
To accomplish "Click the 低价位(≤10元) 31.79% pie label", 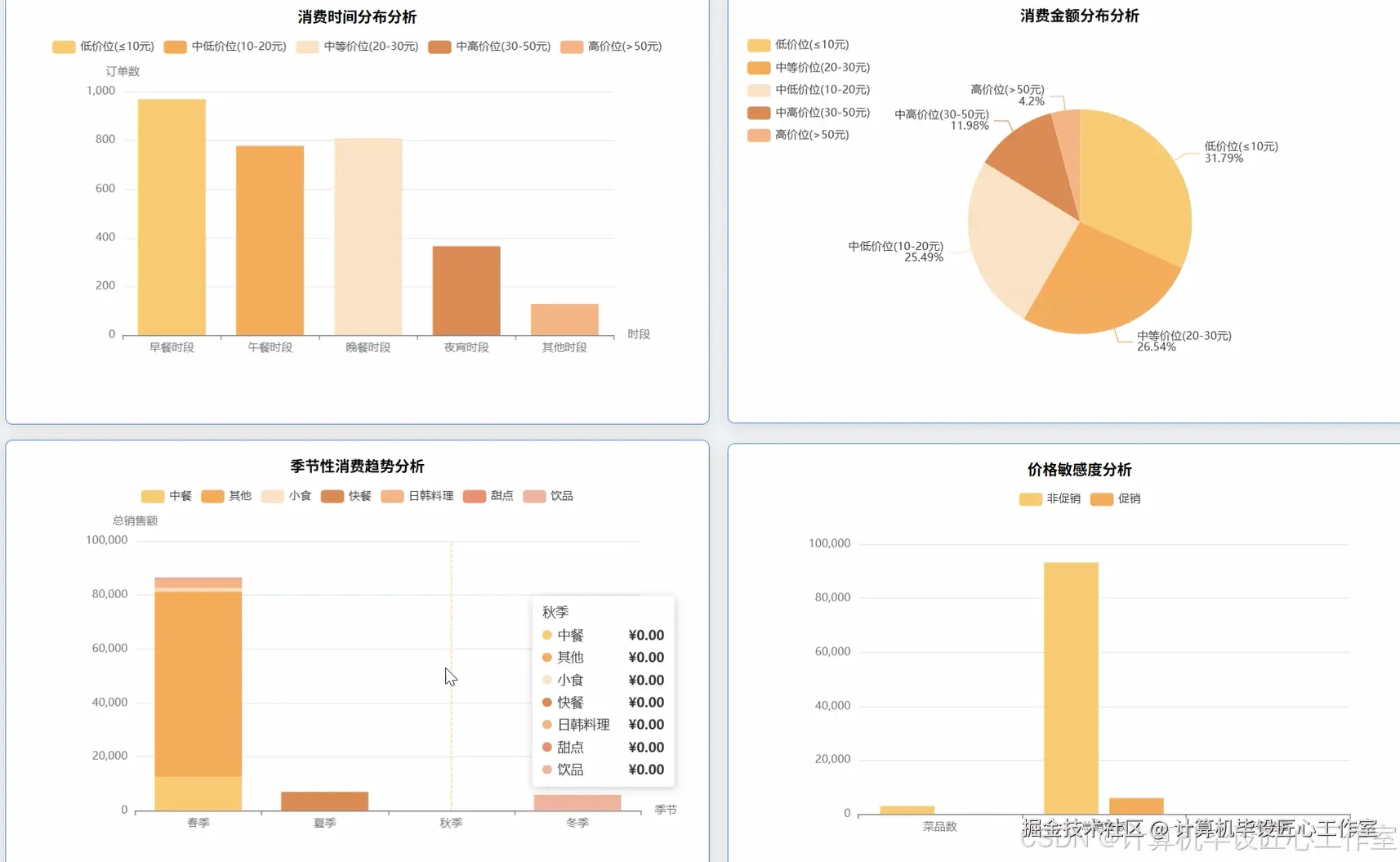I will (x=1241, y=152).
